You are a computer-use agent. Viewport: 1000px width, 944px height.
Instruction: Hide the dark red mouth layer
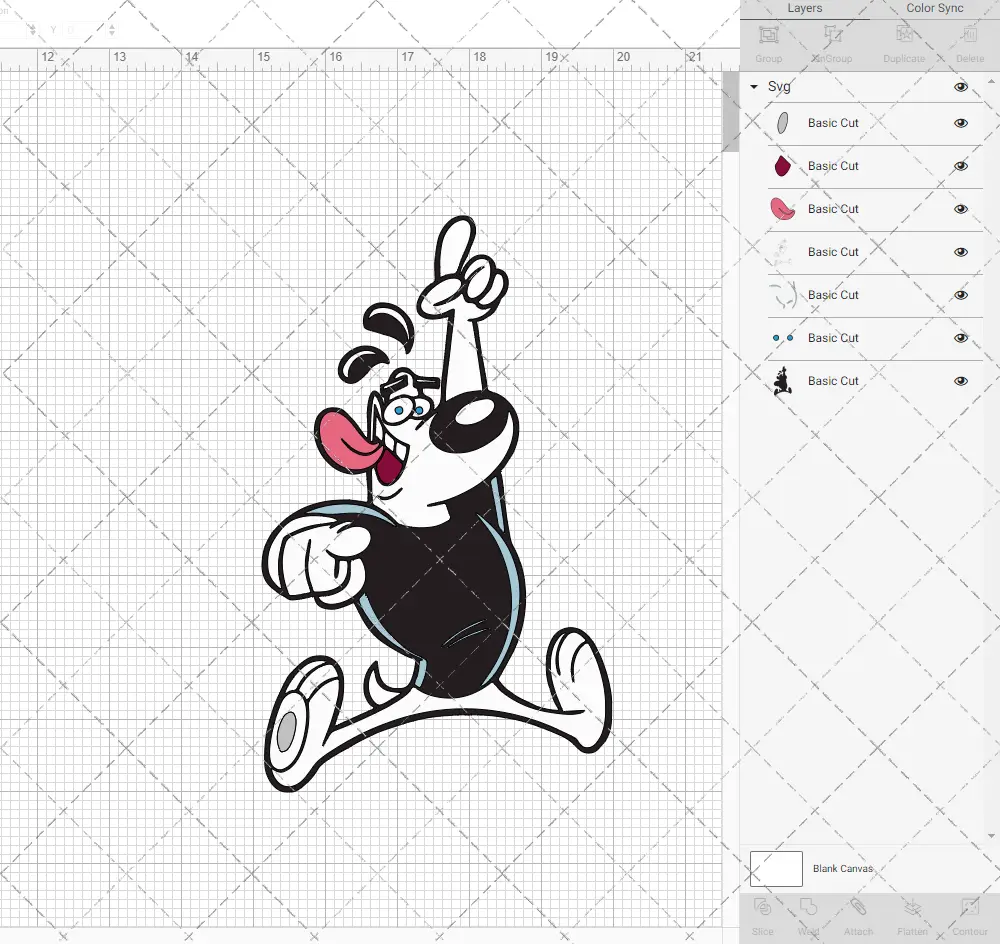[x=960, y=166]
